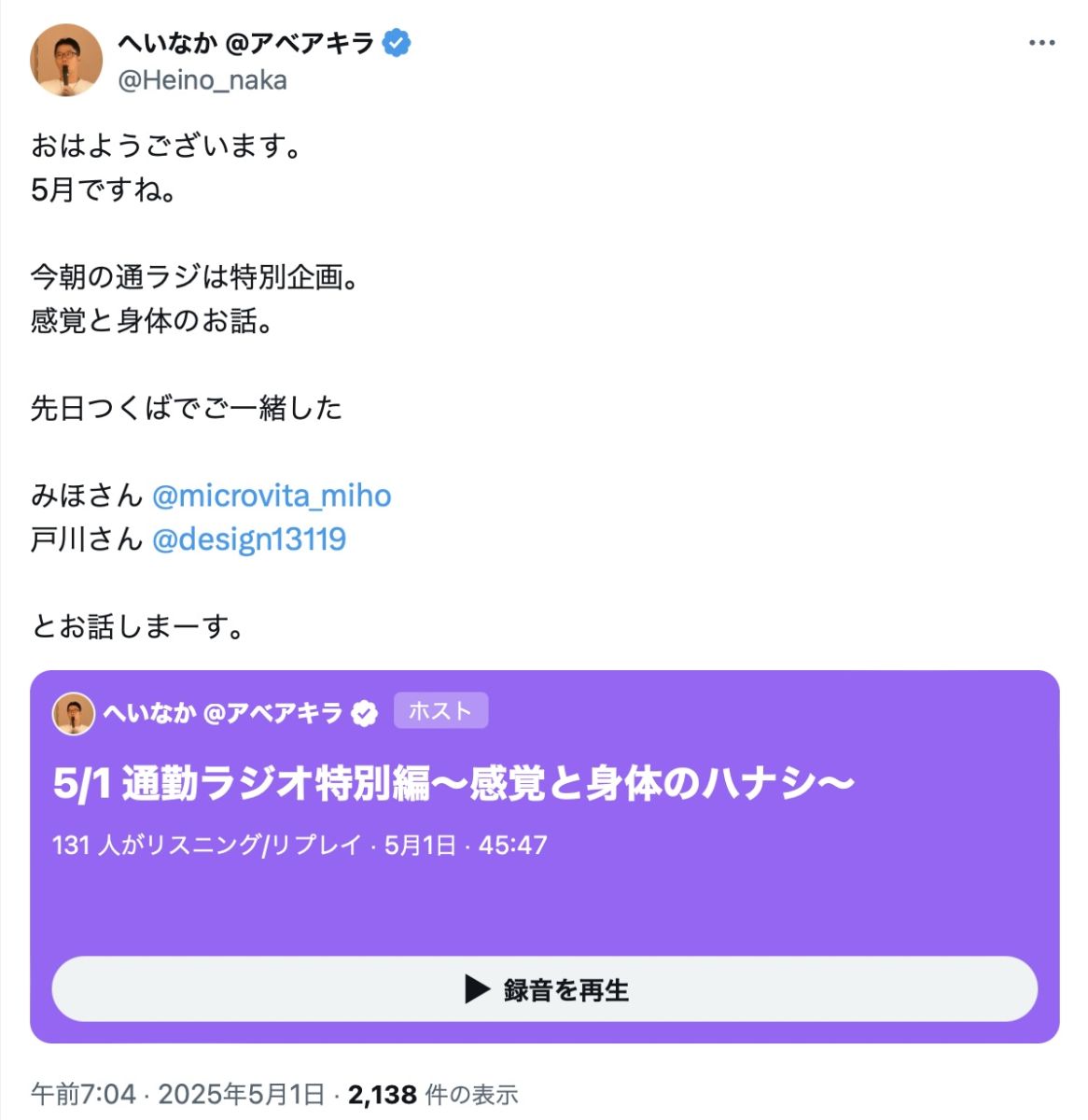Screen dimensions: 1088x1120
Task: View the 2,138 件の表示 view count
Action: point(433,1094)
